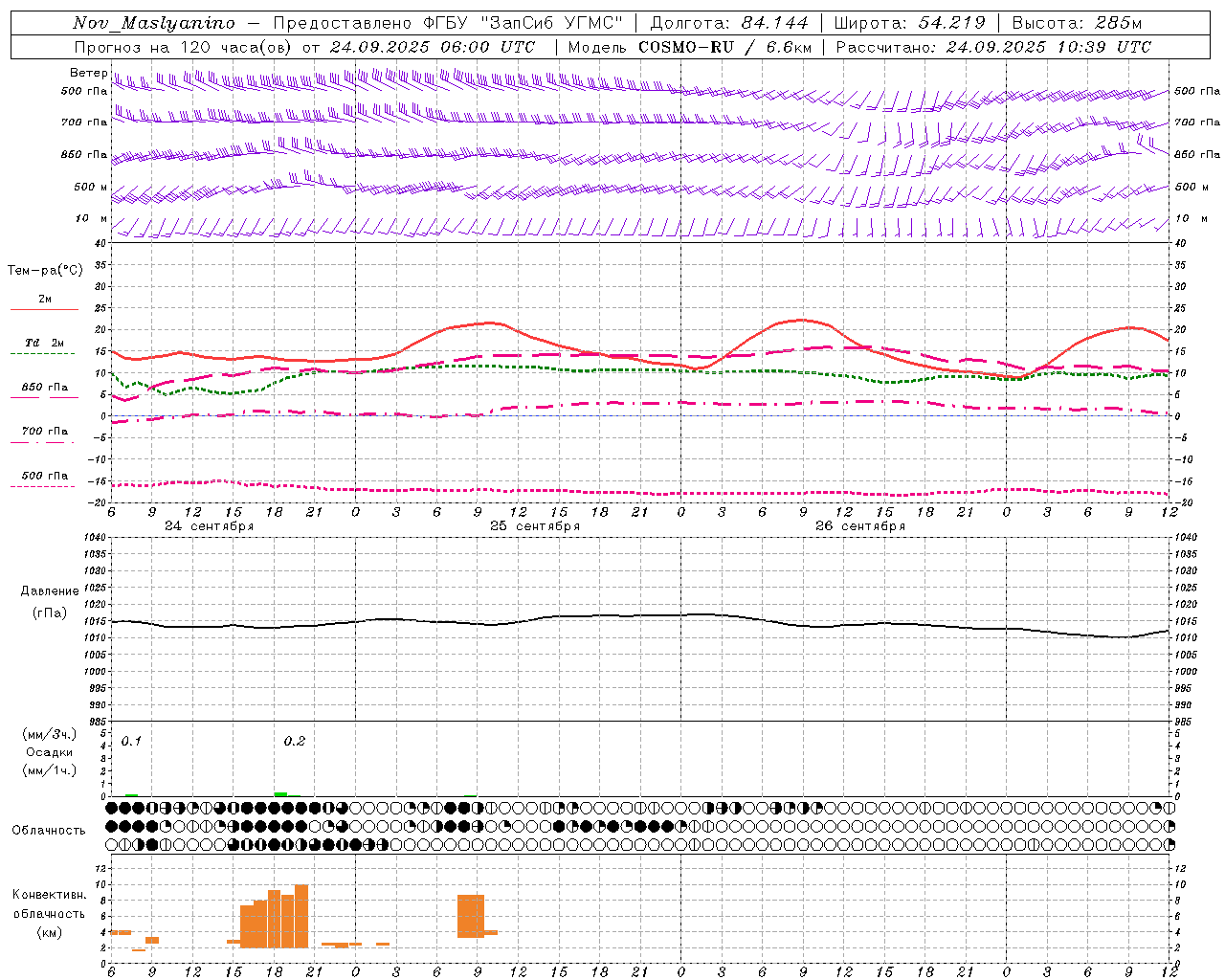Click the (мм/3ч.) precipitation unit label
Screen dimensions: 1225x980
pyautogui.click(x=50, y=734)
